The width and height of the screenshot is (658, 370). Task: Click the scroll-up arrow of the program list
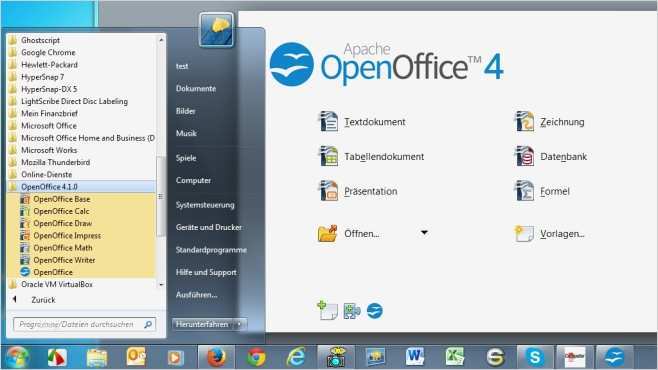tap(161, 40)
